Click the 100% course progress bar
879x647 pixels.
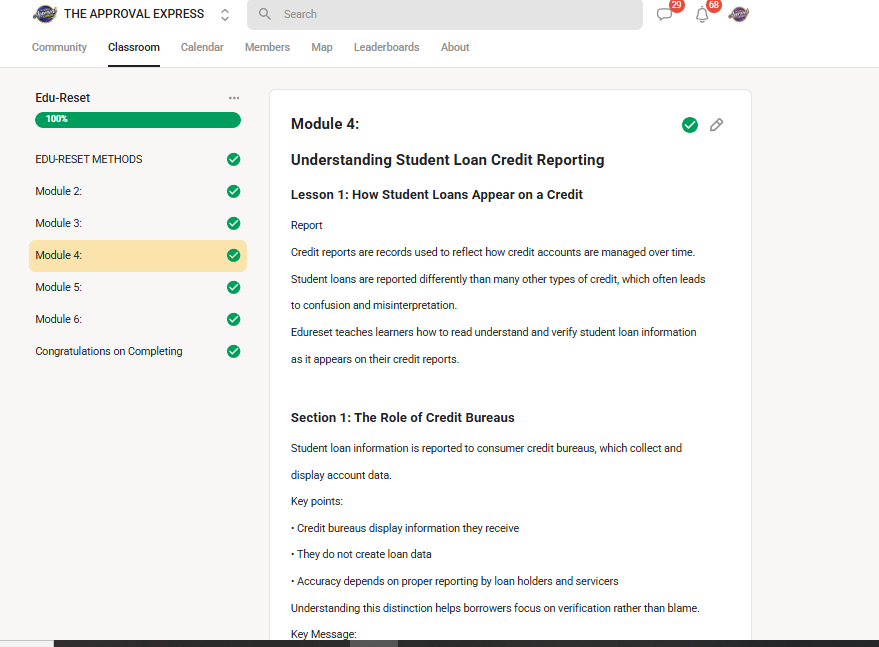tap(138, 119)
